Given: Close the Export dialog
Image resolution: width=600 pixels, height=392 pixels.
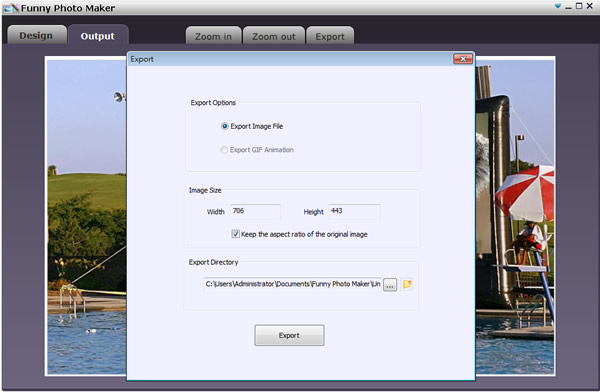Looking at the screenshot, I should 463,59.
